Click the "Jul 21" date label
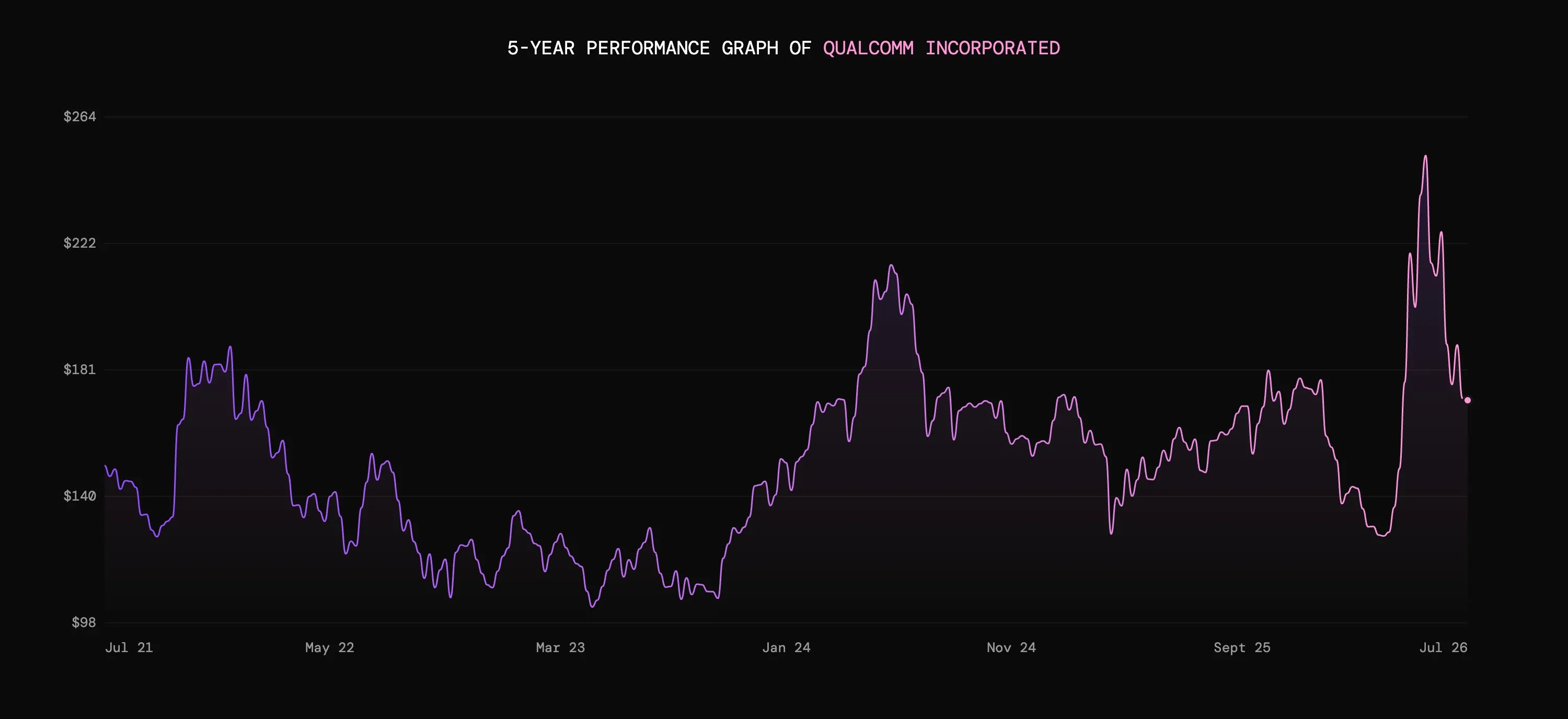 click(129, 647)
